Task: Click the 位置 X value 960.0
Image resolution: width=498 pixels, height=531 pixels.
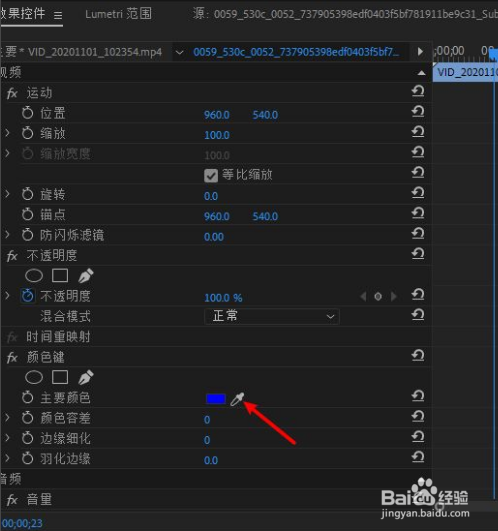Action: tap(217, 115)
